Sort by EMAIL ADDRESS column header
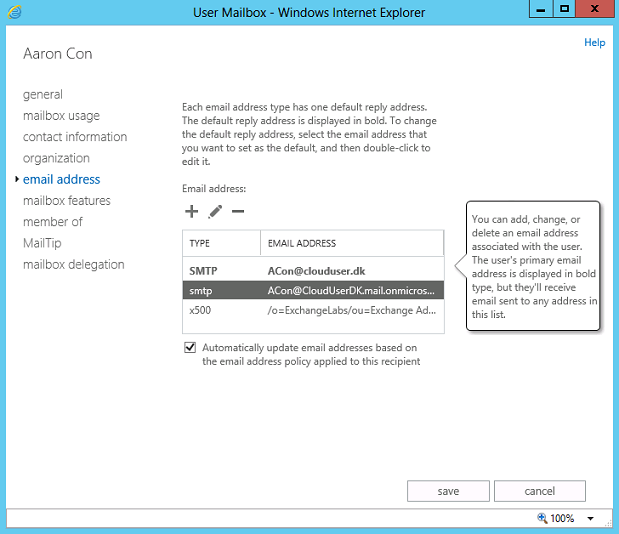 tap(352, 243)
